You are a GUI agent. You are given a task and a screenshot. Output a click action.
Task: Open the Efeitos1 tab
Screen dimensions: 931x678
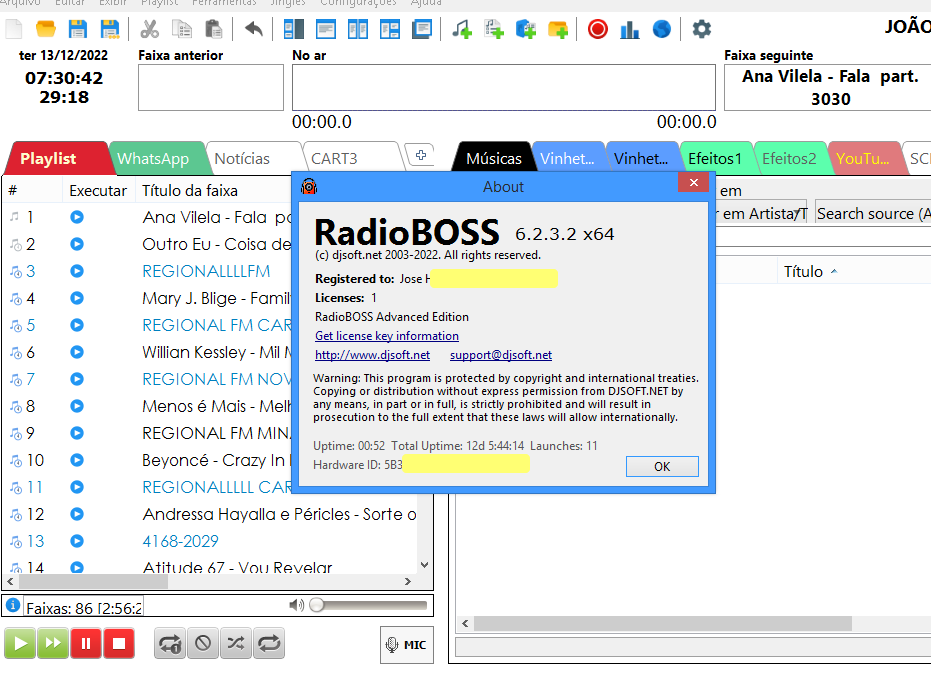click(715, 159)
